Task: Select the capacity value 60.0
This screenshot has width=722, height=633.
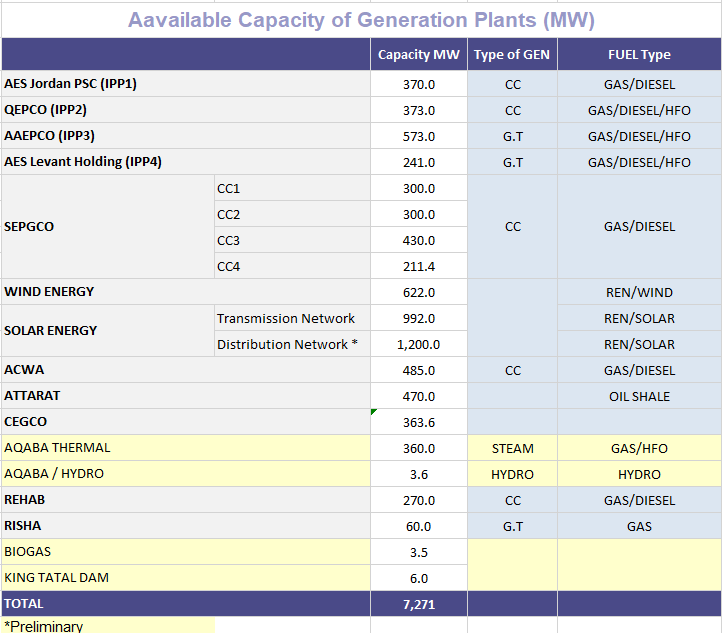Action: (x=419, y=526)
